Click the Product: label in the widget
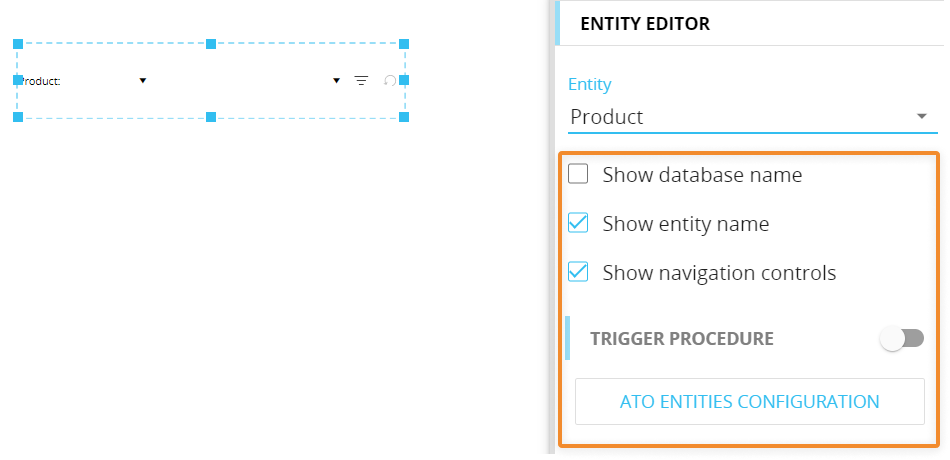Screen dimensions: 950x460 (x=41, y=81)
